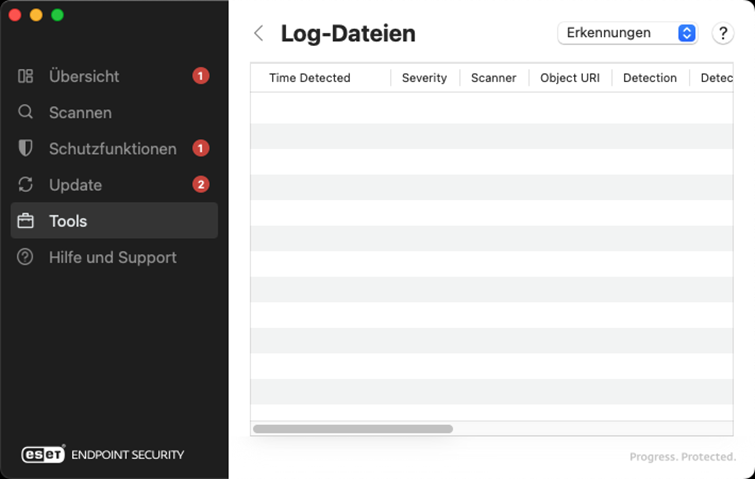
Task: Sort by the Severity column header
Action: (424, 78)
